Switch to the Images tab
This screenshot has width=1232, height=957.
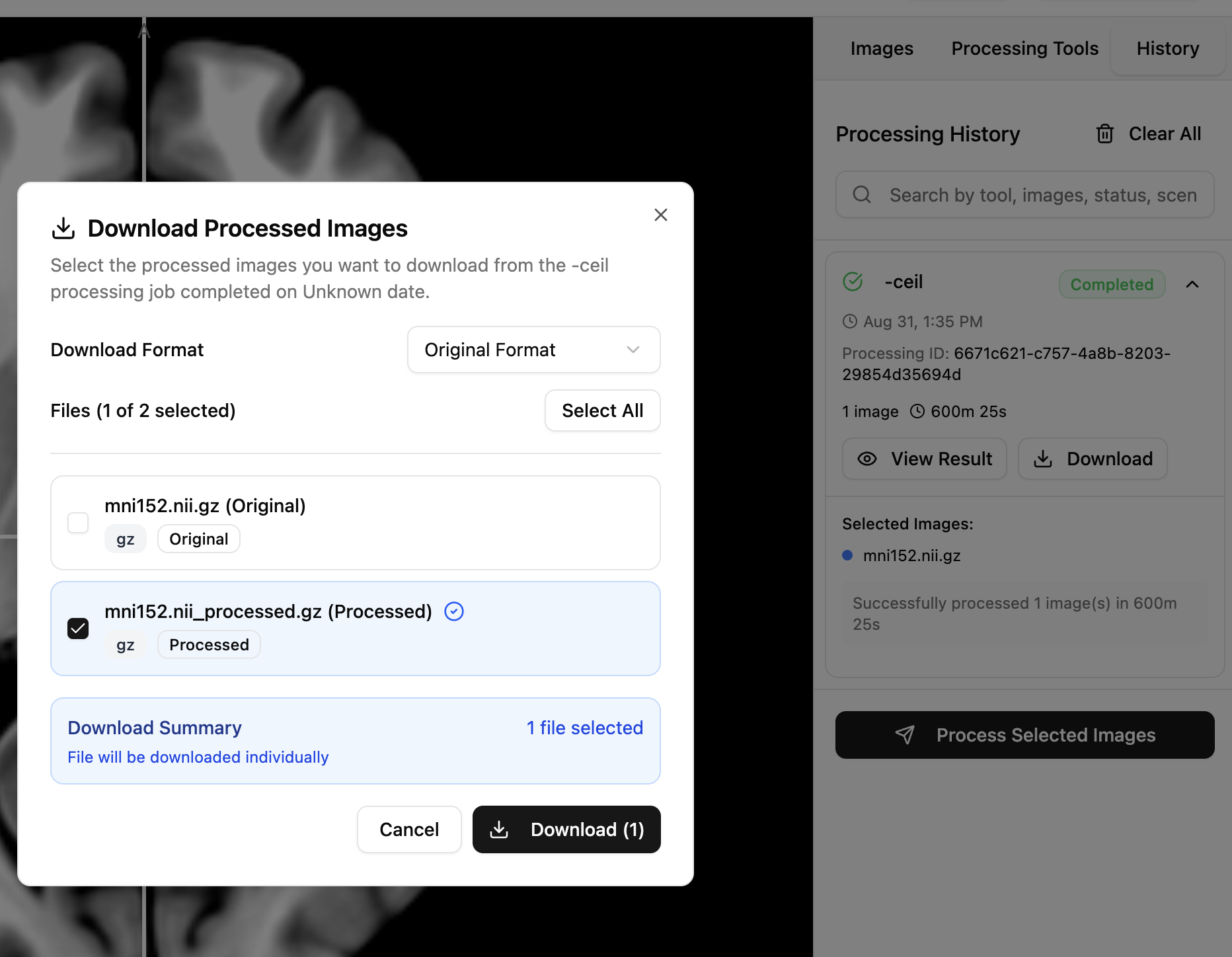click(881, 49)
